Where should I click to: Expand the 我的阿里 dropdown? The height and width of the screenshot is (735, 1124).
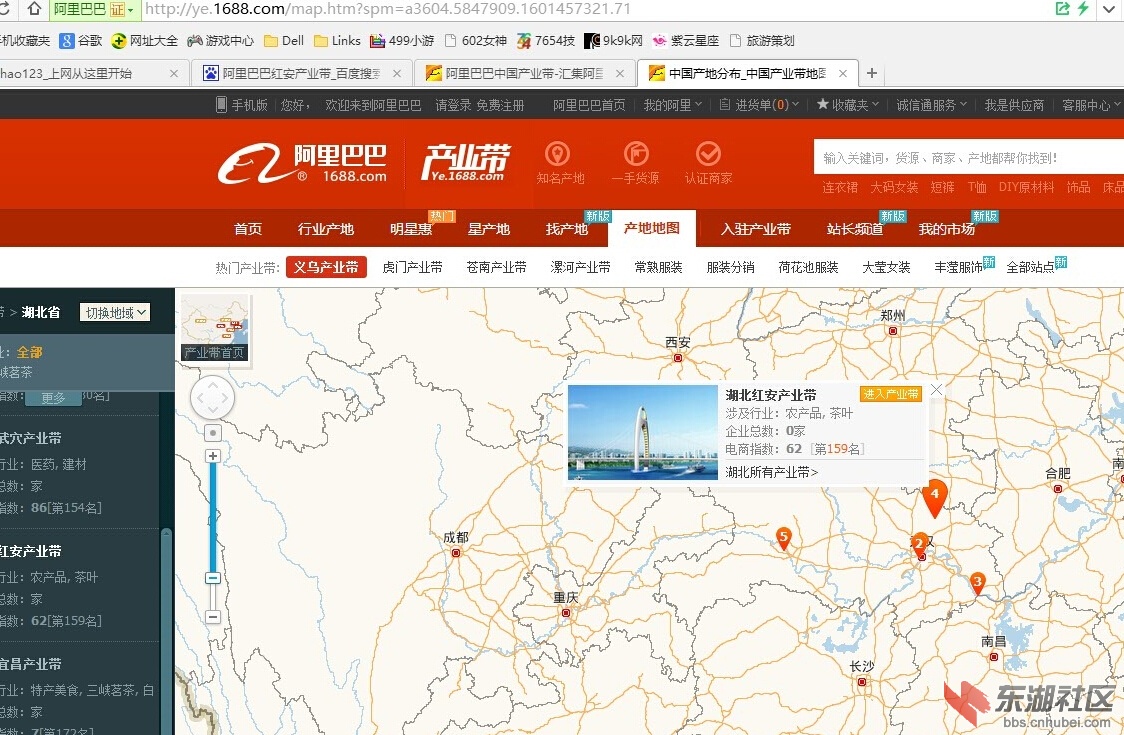[x=672, y=105]
